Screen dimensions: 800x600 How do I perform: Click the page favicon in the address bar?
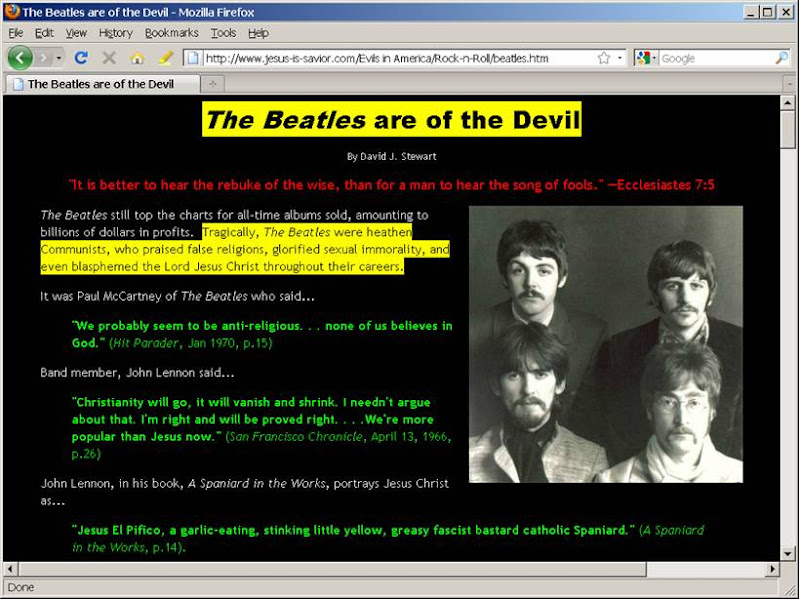click(192, 58)
